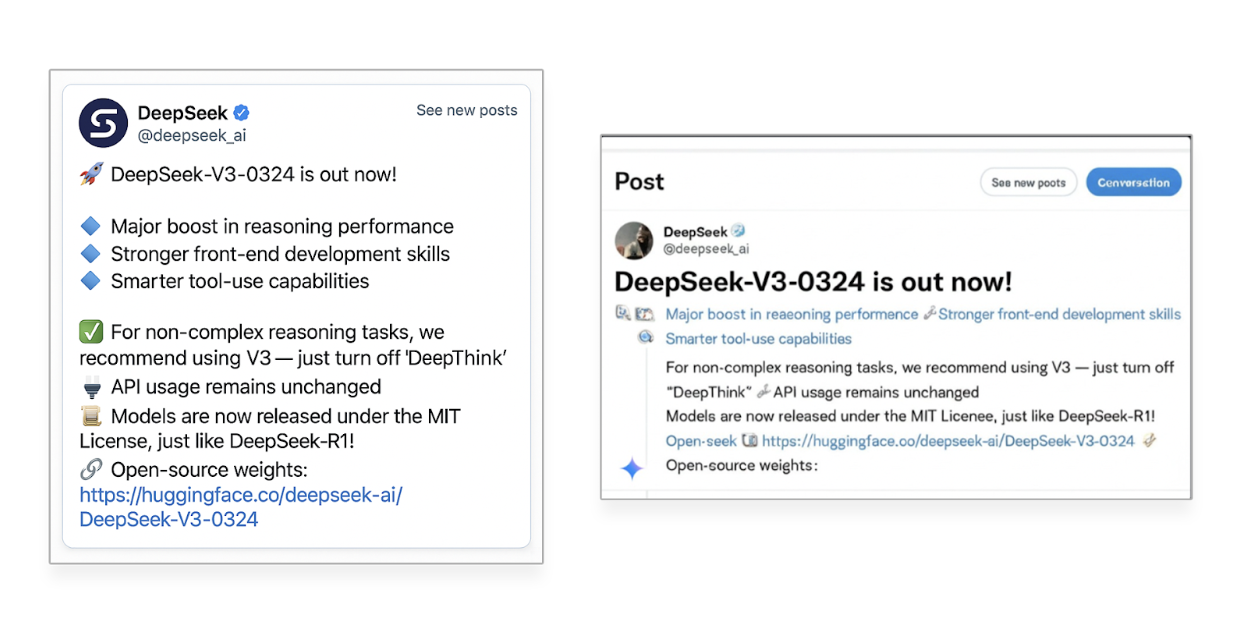
Task: Click the blue sparkle star icon in right post
Action: 632,467
